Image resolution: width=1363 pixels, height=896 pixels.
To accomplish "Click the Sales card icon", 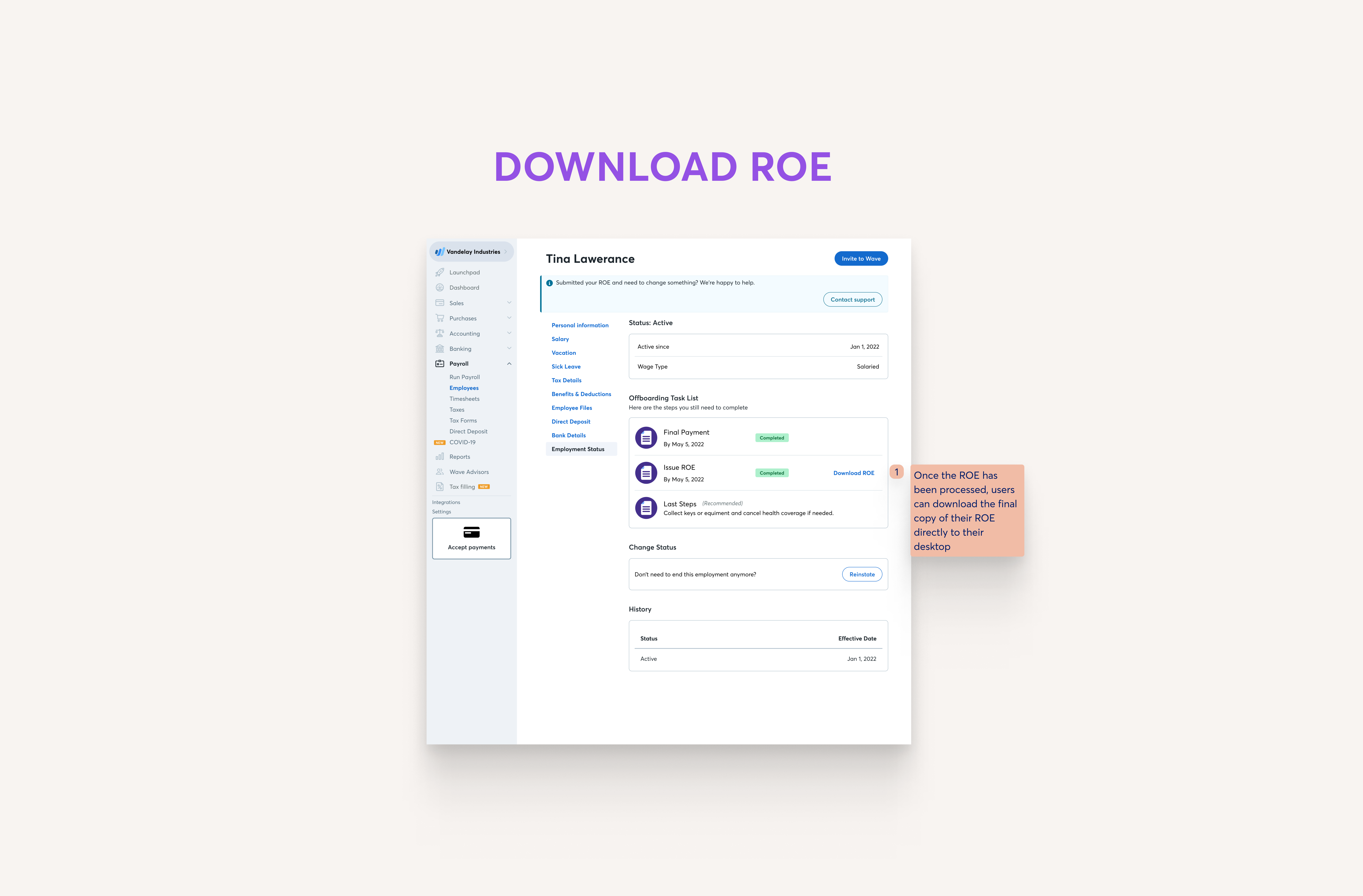I will point(440,303).
